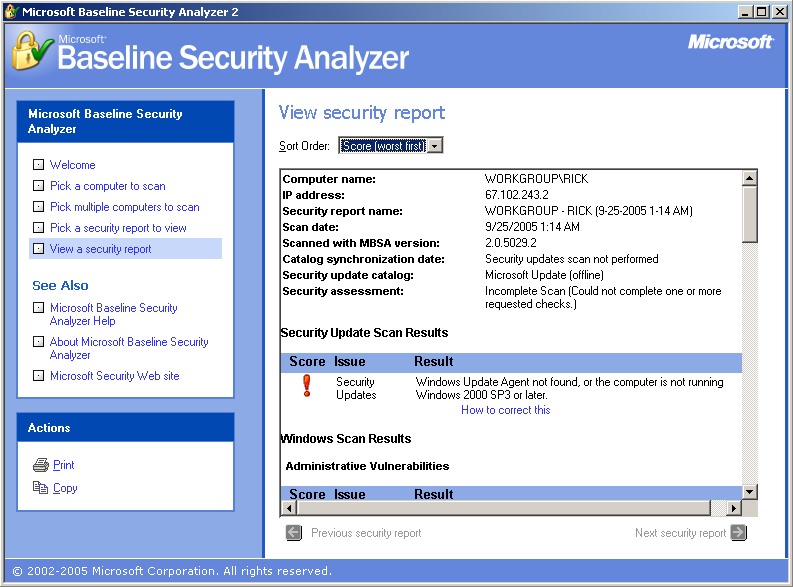Click the Security Updates issue cell
Screen dimensions: 793x587
[356, 388]
